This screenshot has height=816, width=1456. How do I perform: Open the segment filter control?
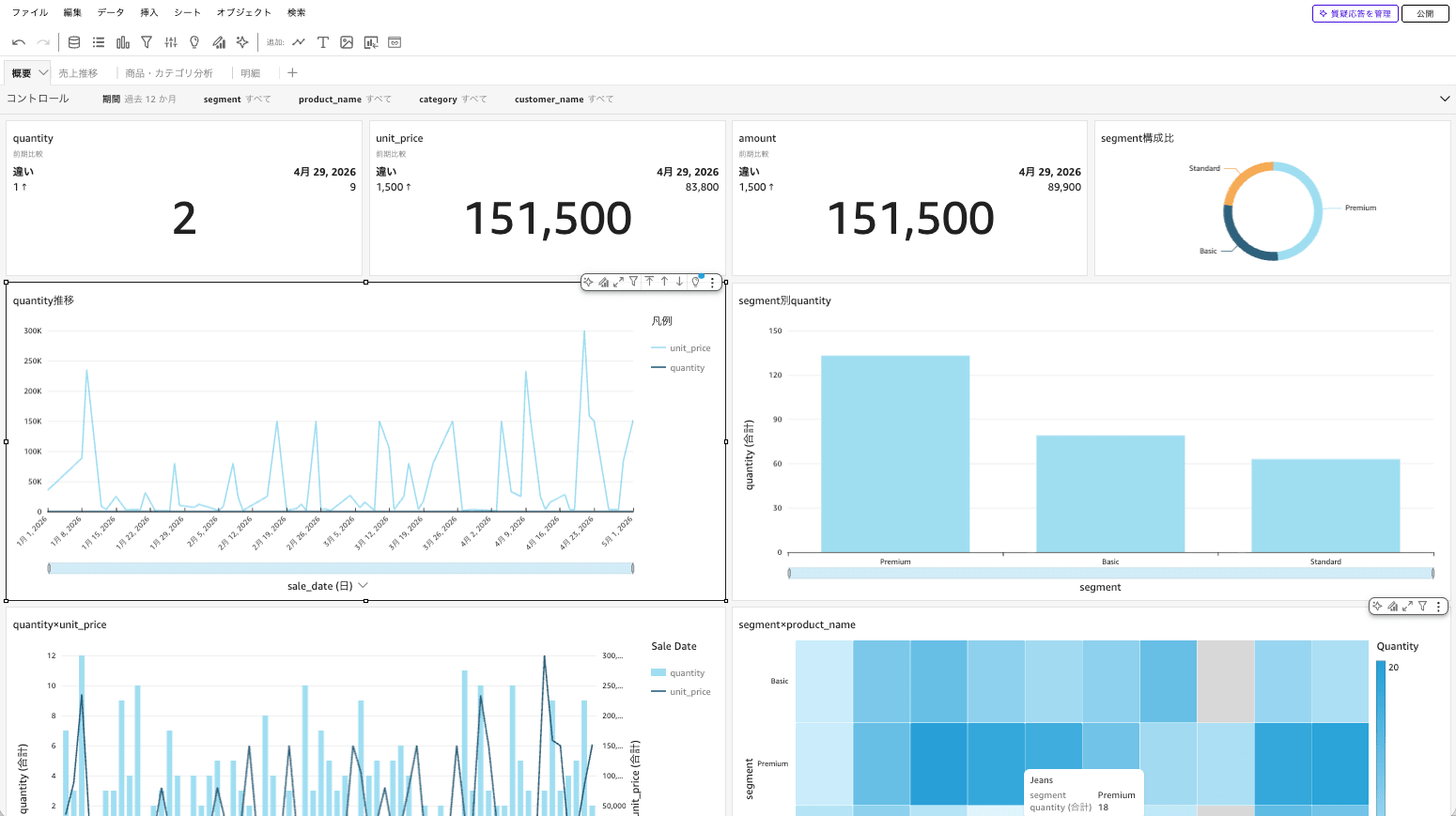click(237, 100)
